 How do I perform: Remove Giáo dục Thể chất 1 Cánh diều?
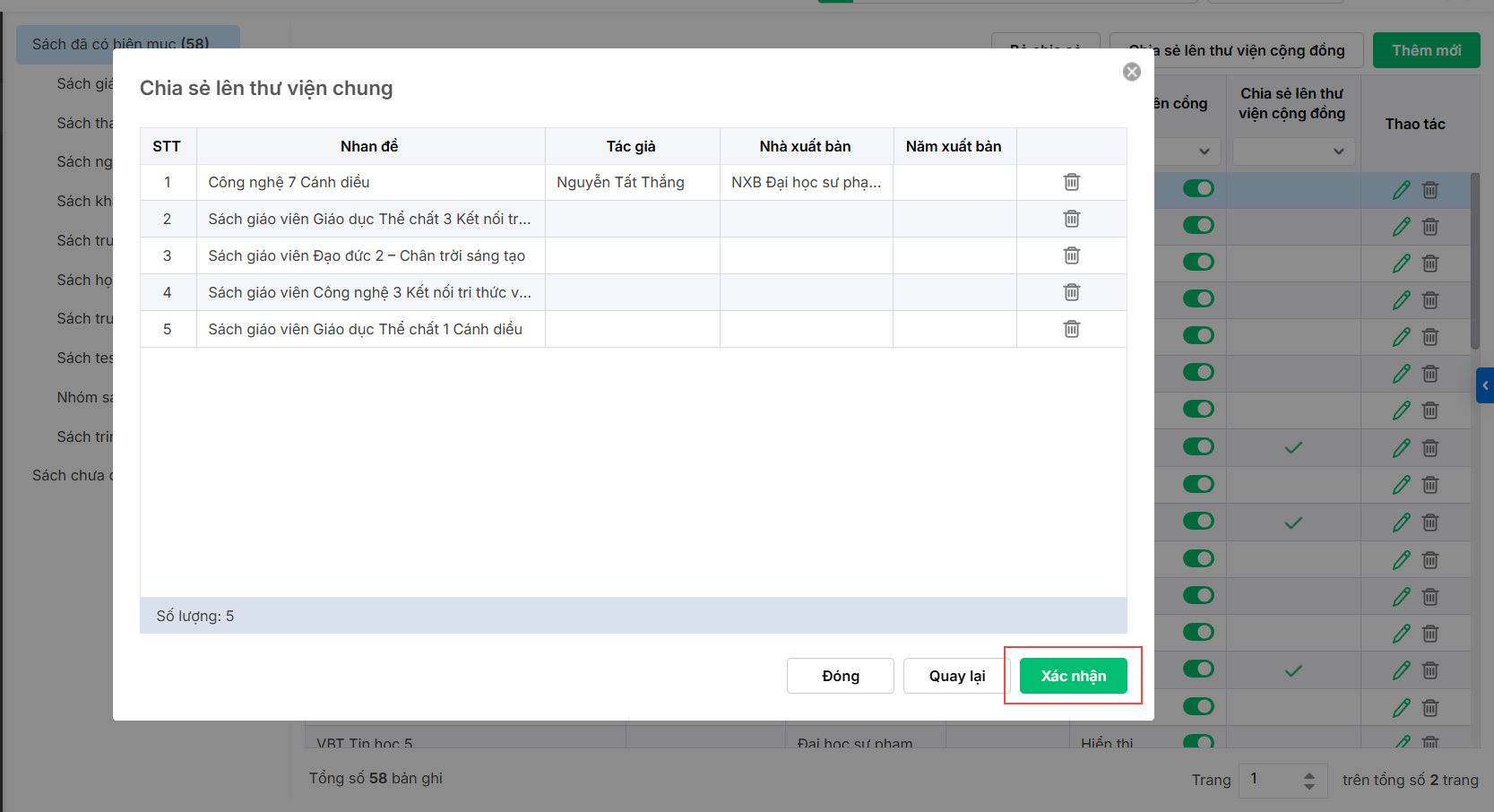pyautogui.click(x=1071, y=329)
